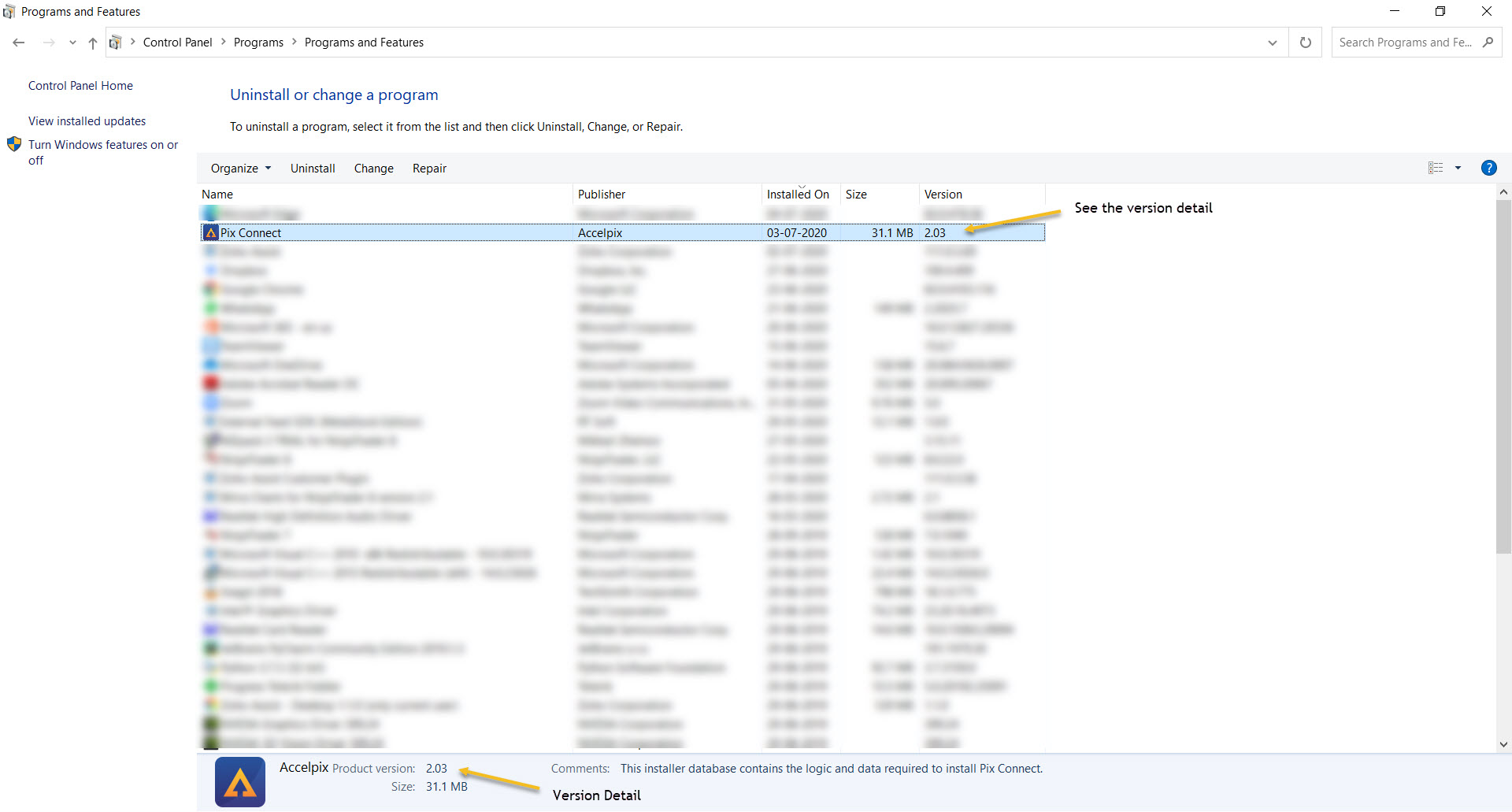Viewport: 1512px width, 812px height.
Task: Sort by the Size column header
Action: point(880,195)
